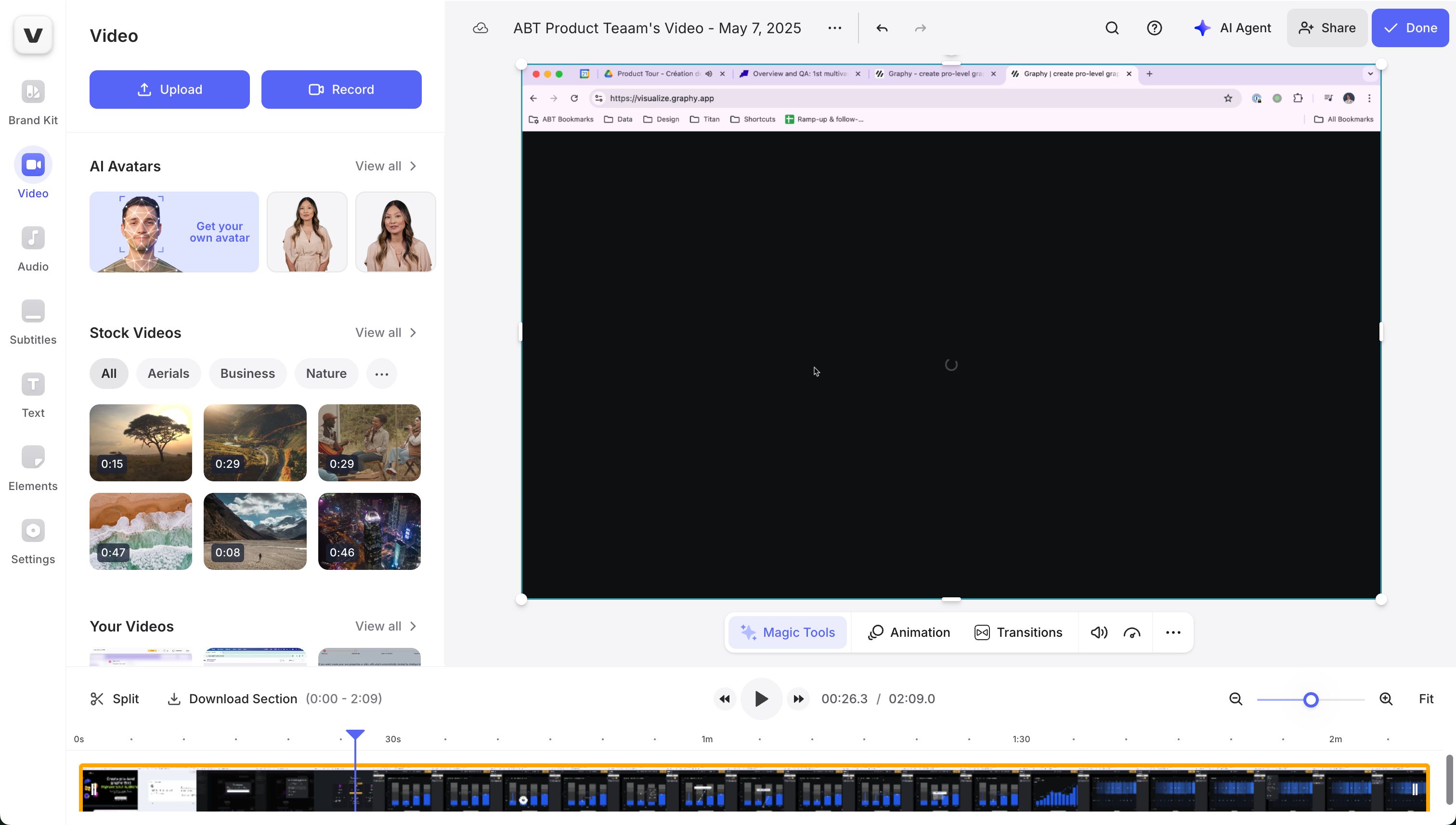Click the timeline zoom slider handle

coord(1310,700)
